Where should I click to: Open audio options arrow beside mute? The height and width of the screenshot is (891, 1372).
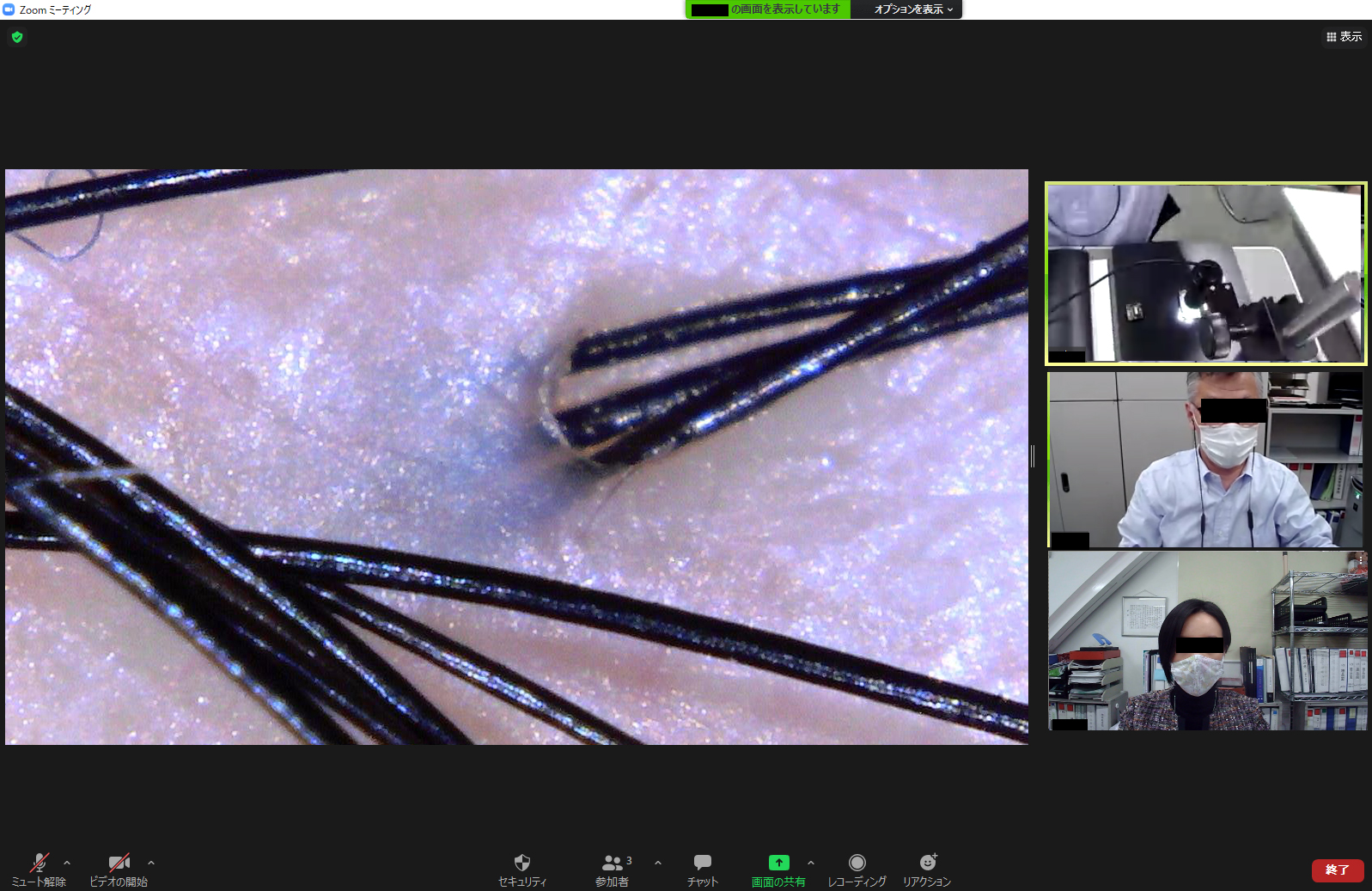pos(67,863)
